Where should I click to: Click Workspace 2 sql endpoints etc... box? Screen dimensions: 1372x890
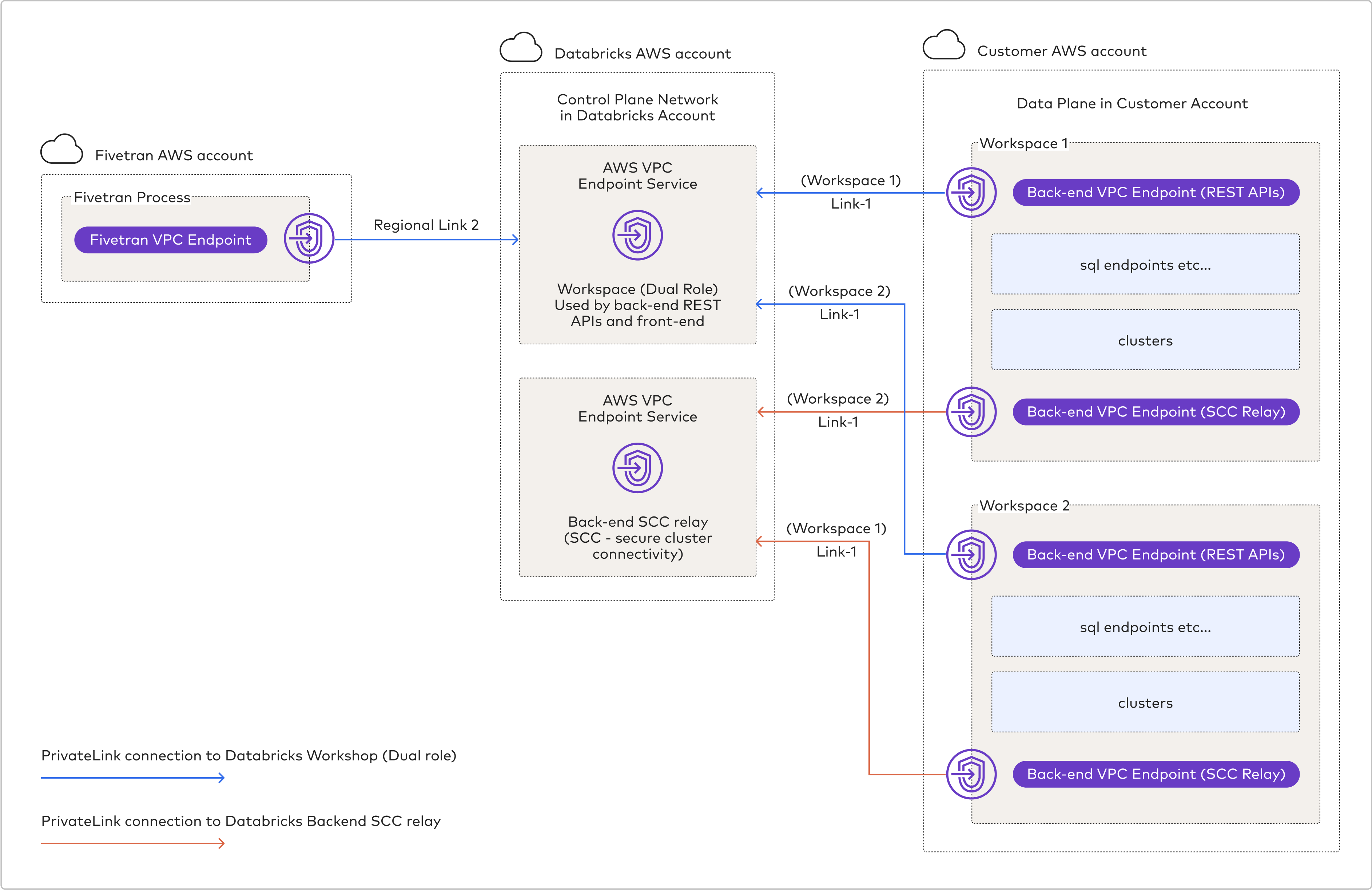coord(1145,626)
